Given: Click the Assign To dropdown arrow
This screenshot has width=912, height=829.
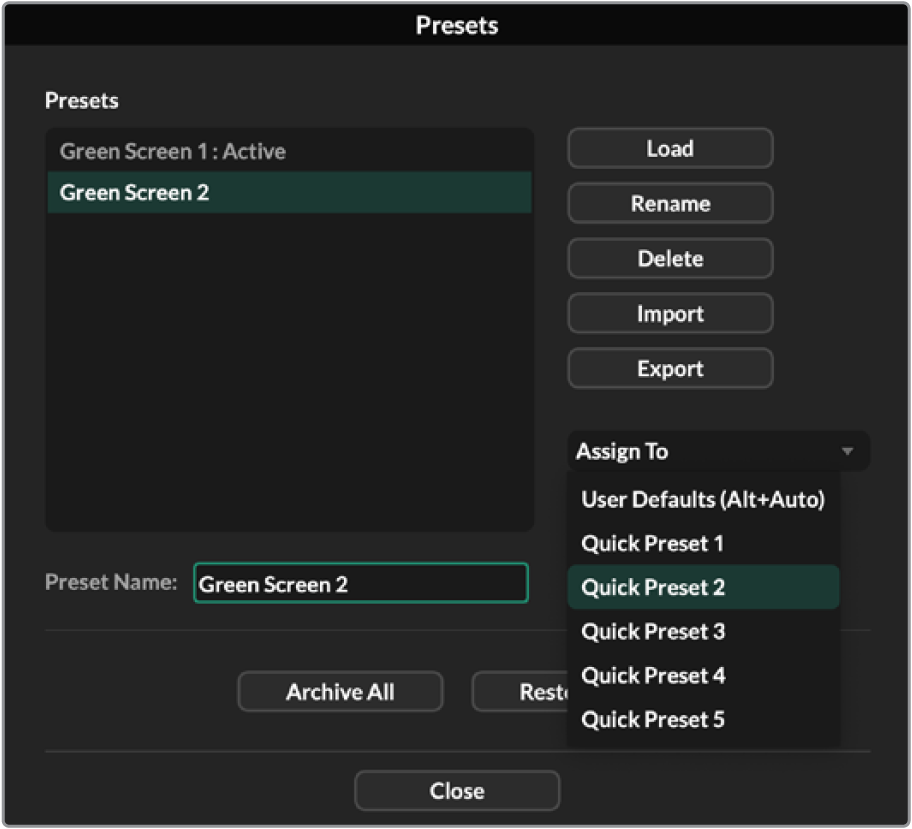Looking at the screenshot, I should pos(847,452).
